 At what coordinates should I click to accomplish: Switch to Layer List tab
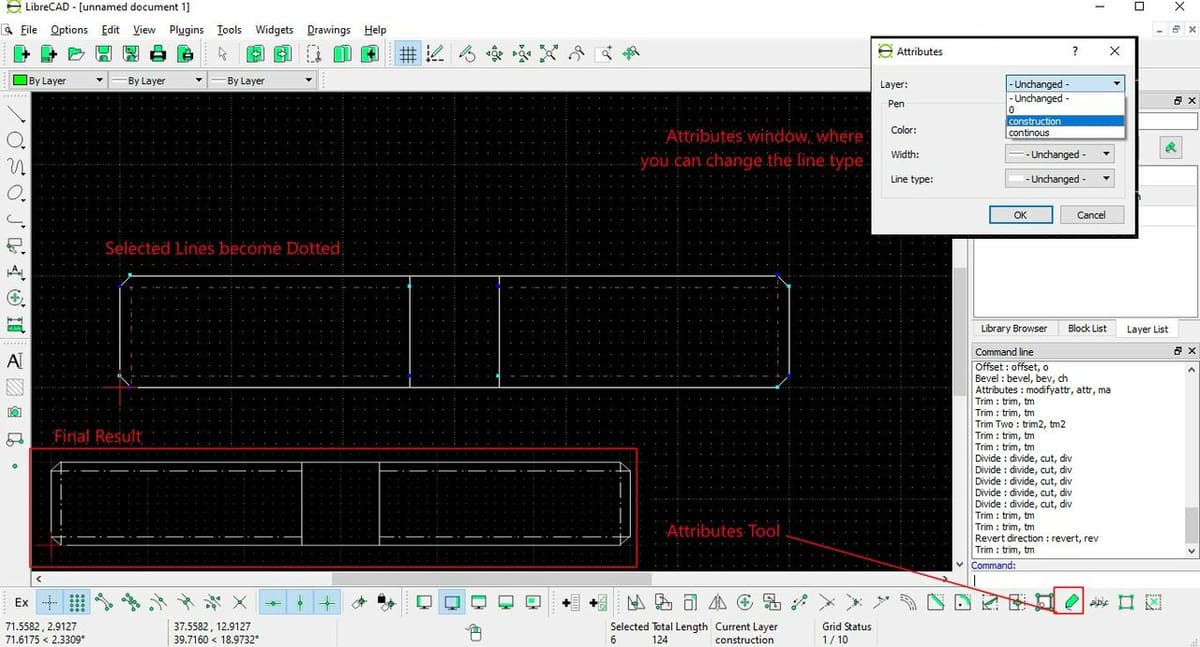point(1147,328)
